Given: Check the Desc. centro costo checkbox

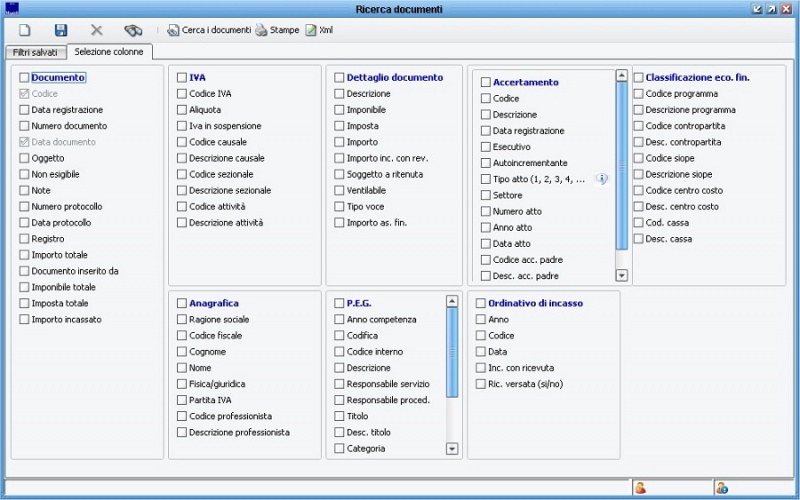Looking at the screenshot, I should point(638,207).
